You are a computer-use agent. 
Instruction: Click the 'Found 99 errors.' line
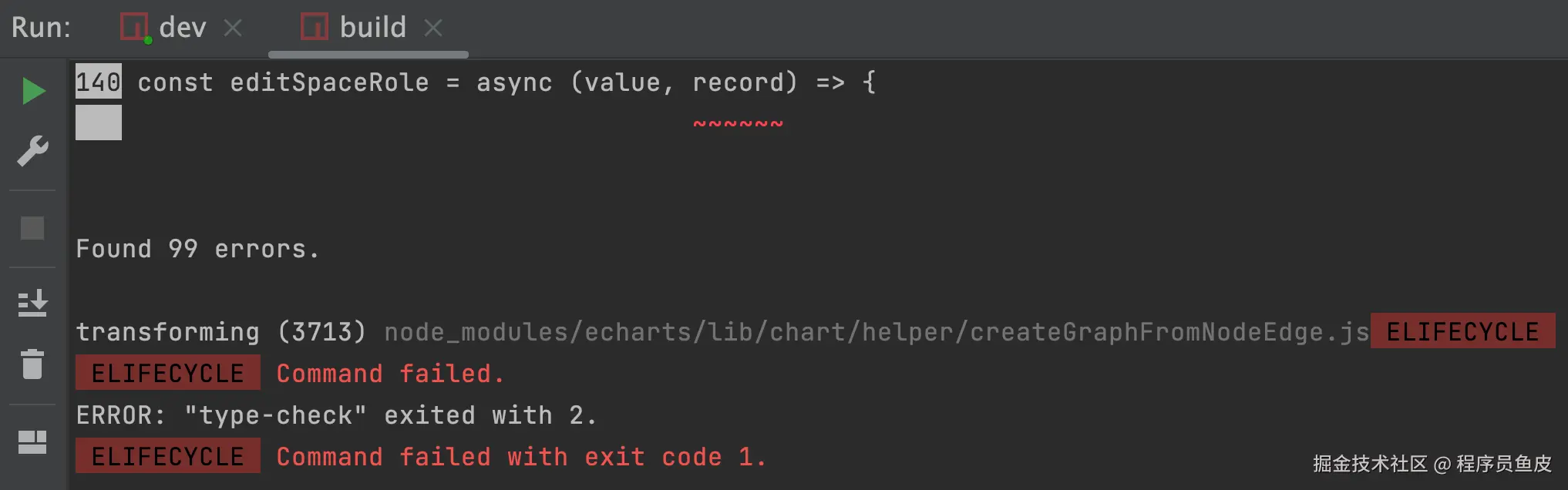(197, 249)
